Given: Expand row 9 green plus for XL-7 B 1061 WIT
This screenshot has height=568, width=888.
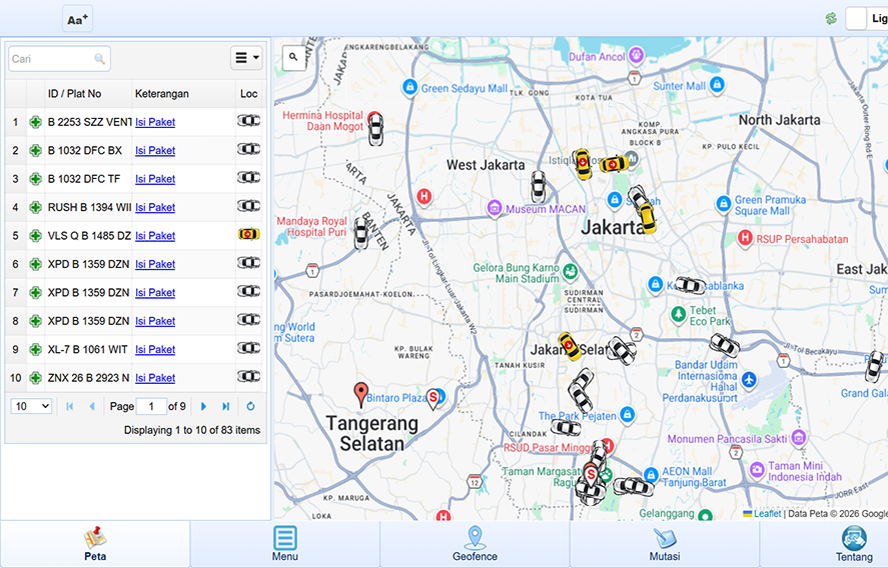Looking at the screenshot, I should click(35, 349).
